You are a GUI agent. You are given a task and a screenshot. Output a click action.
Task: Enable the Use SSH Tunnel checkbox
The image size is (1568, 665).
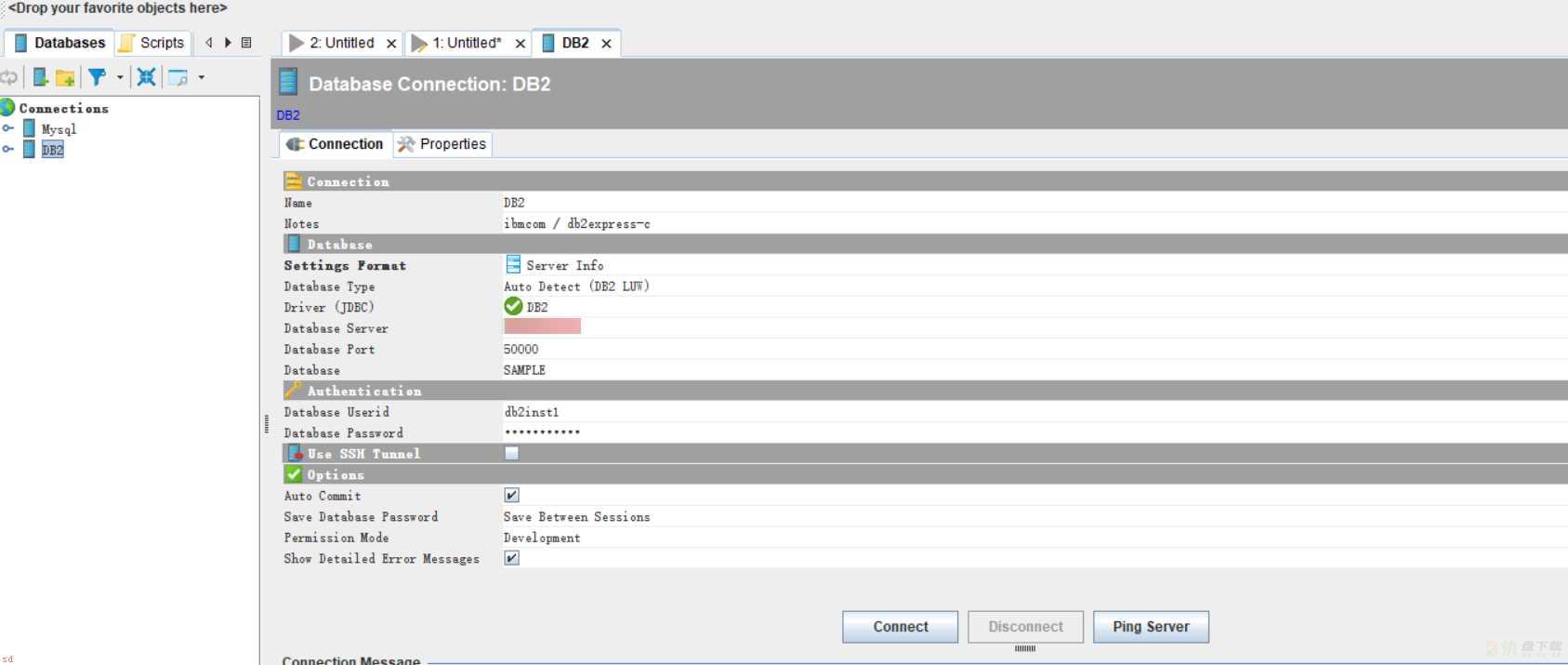(511, 453)
